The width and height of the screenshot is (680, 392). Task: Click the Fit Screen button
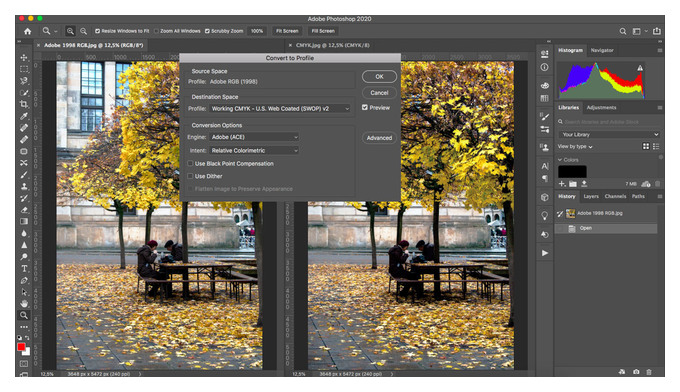[287, 31]
